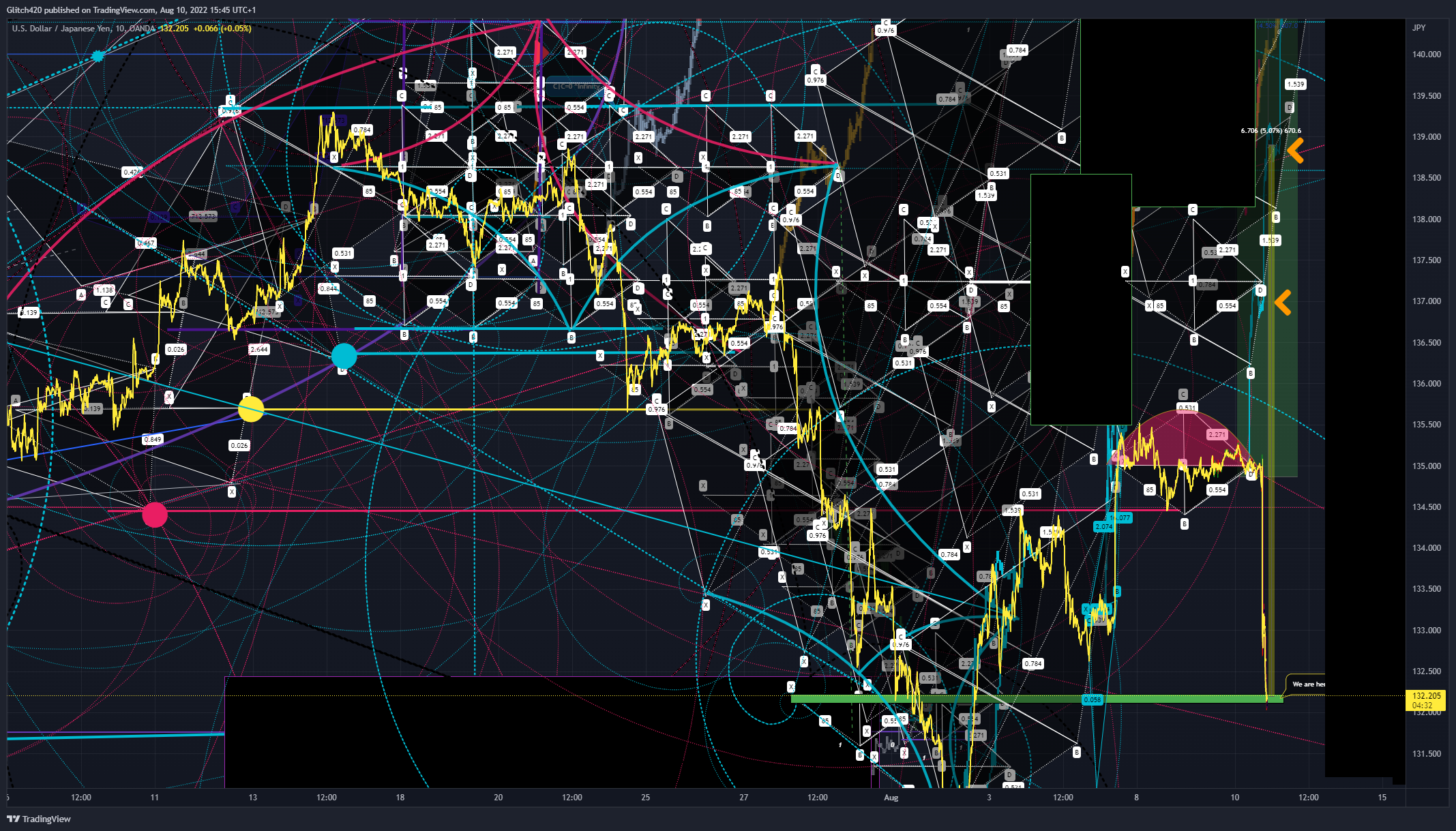Click the 'We are here' callout
Image resolution: width=1456 pixels, height=831 pixels.
point(1306,684)
